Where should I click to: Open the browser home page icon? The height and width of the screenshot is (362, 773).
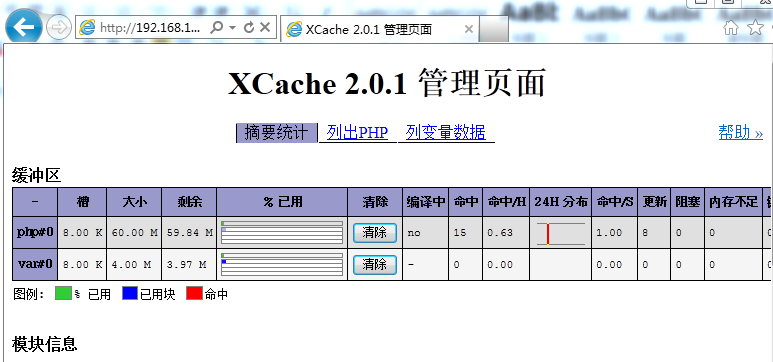point(731,27)
